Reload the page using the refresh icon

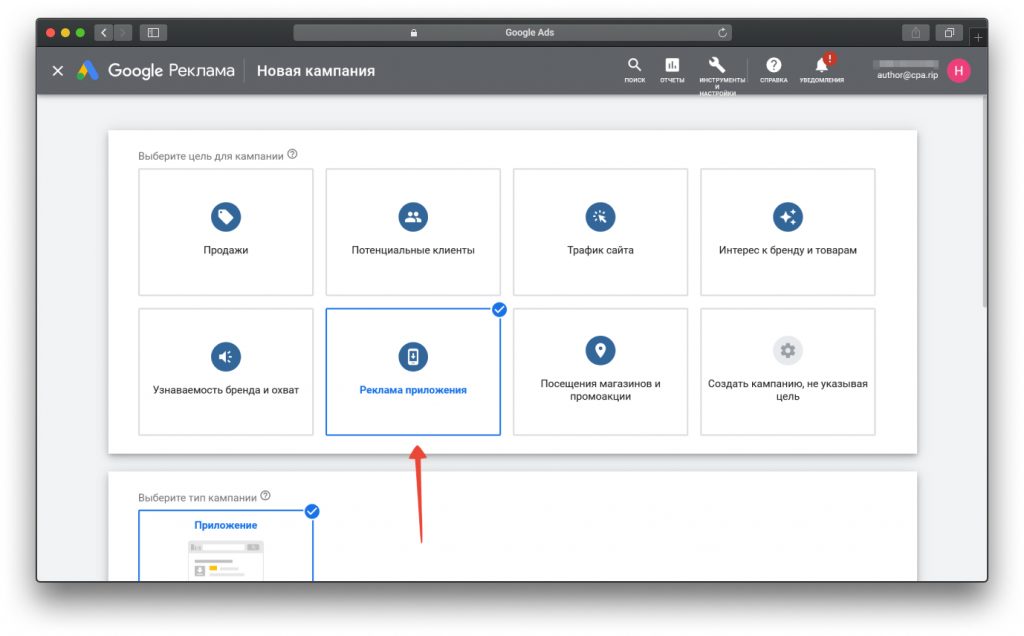(722, 32)
